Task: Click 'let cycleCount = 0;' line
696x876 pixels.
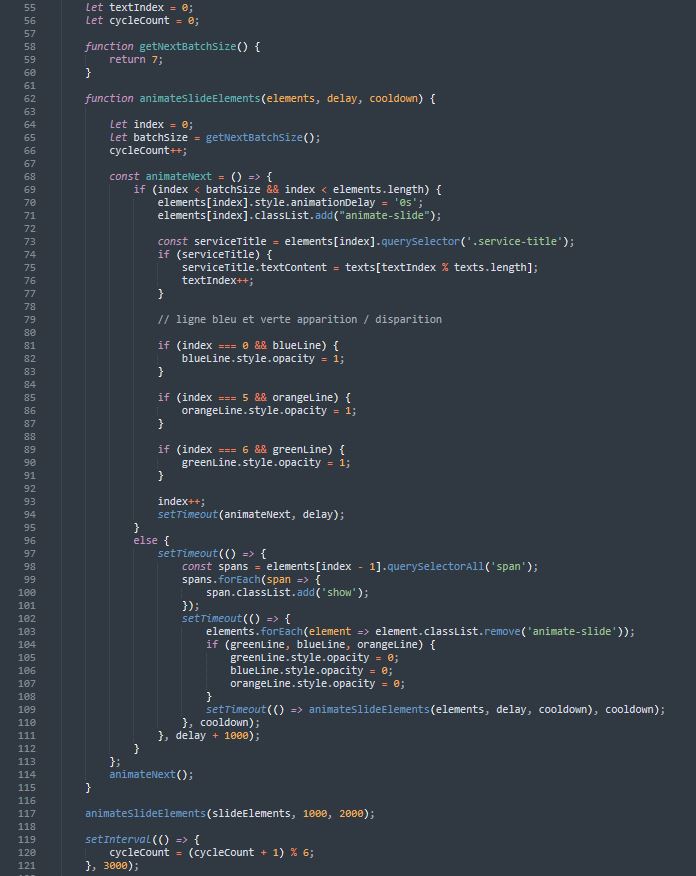Action: (x=142, y=20)
